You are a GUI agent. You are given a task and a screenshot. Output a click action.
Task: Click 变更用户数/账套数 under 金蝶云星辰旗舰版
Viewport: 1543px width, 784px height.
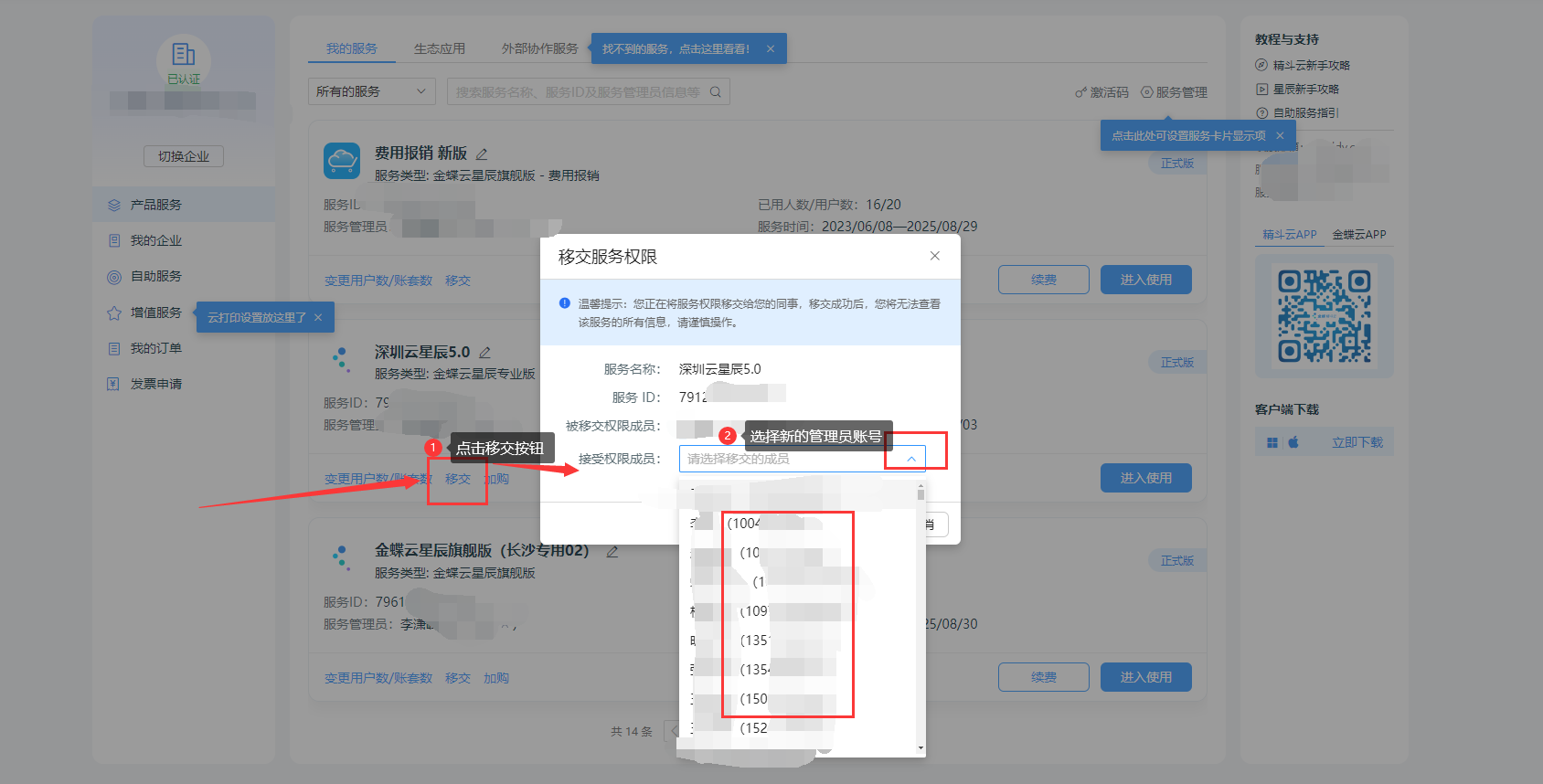pos(378,678)
